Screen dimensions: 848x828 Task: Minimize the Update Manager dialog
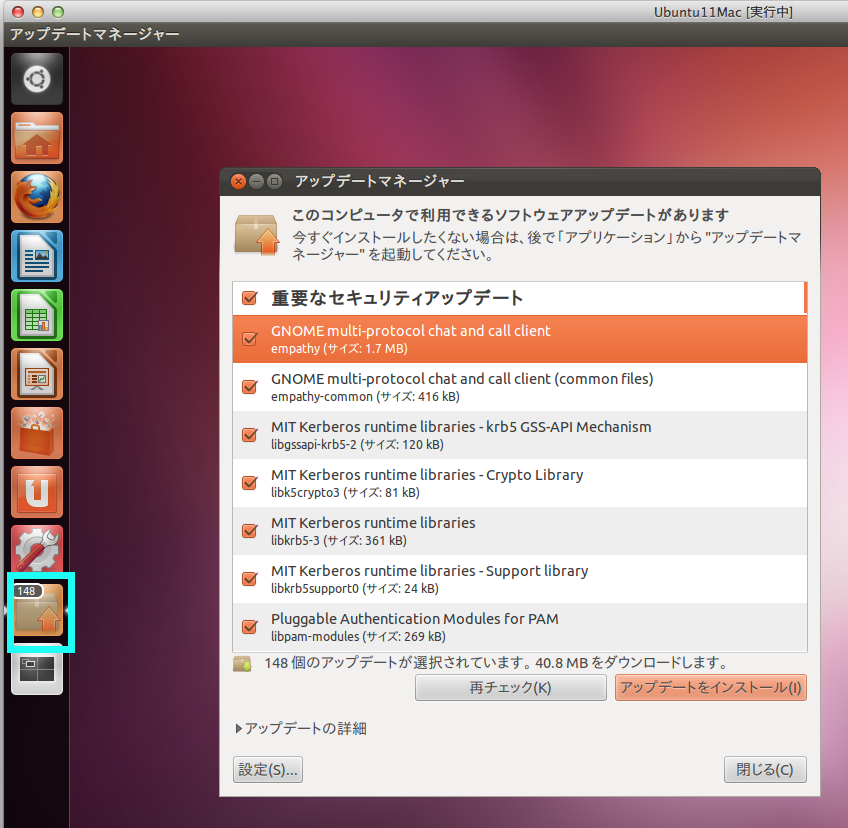[256, 181]
